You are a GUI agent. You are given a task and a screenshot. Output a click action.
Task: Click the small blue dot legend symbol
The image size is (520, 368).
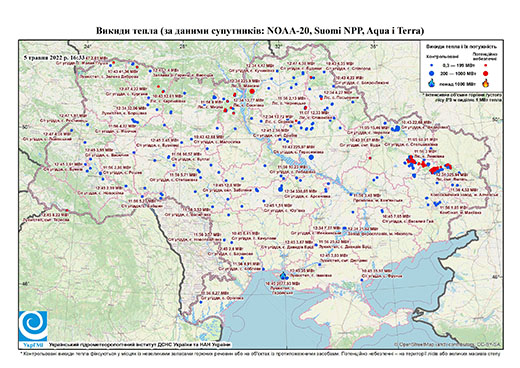click(x=432, y=66)
